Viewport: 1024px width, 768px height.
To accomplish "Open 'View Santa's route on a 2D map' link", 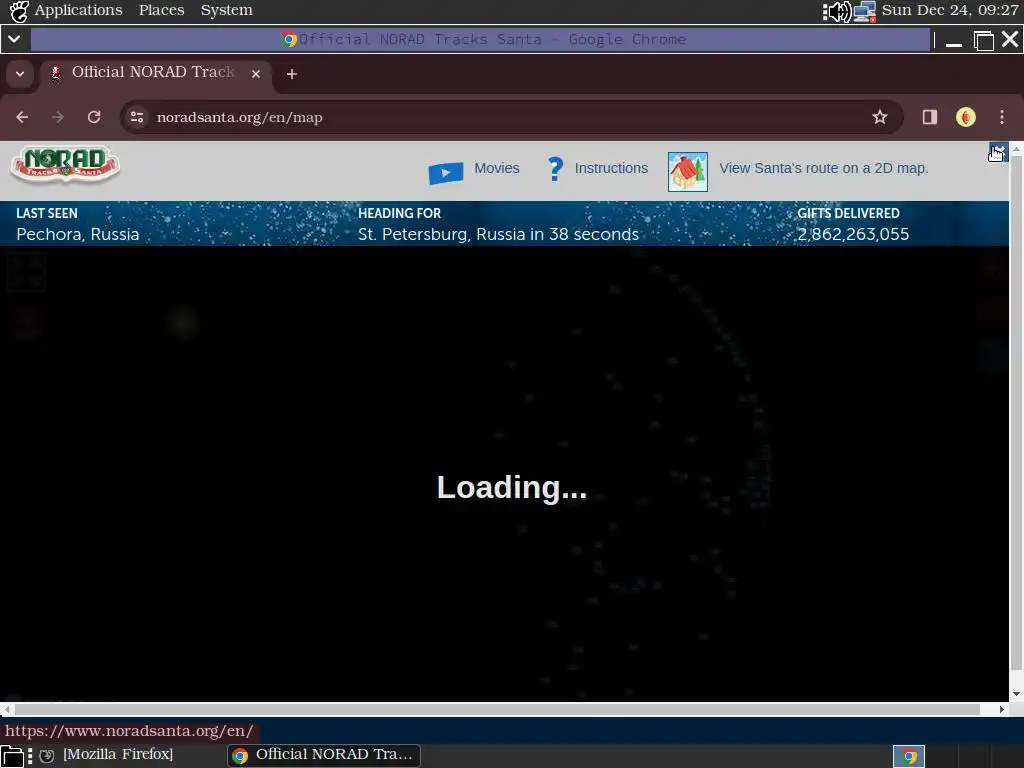I will (x=824, y=168).
